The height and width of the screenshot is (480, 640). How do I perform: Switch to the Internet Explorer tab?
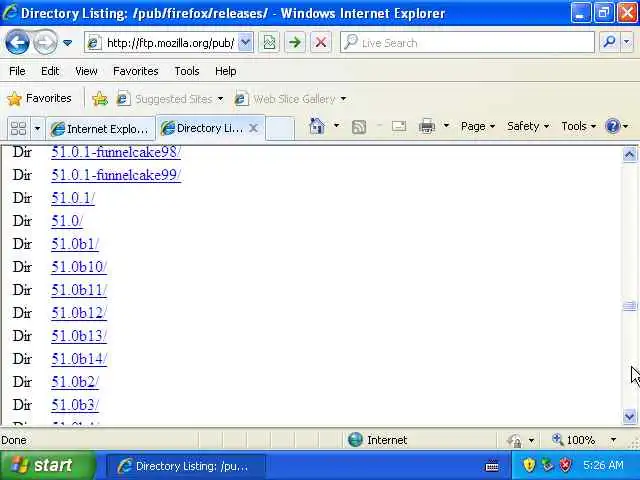[100, 129]
